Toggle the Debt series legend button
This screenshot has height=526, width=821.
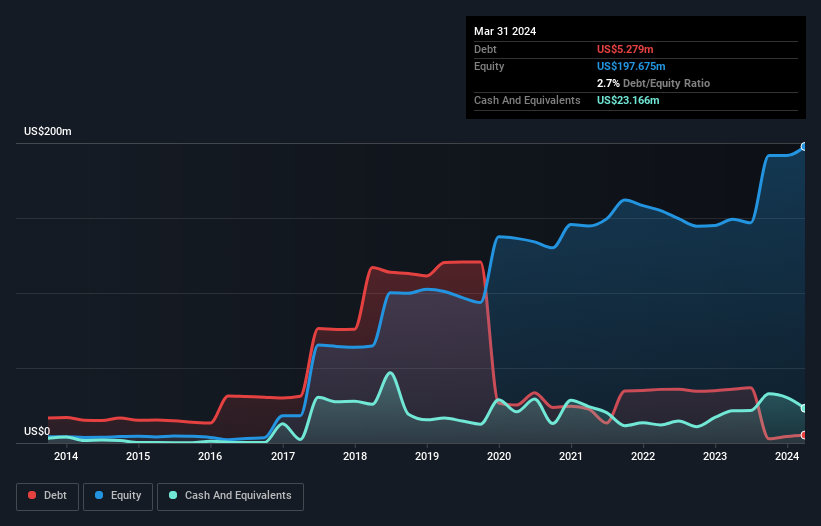click(x=48, y=496)
